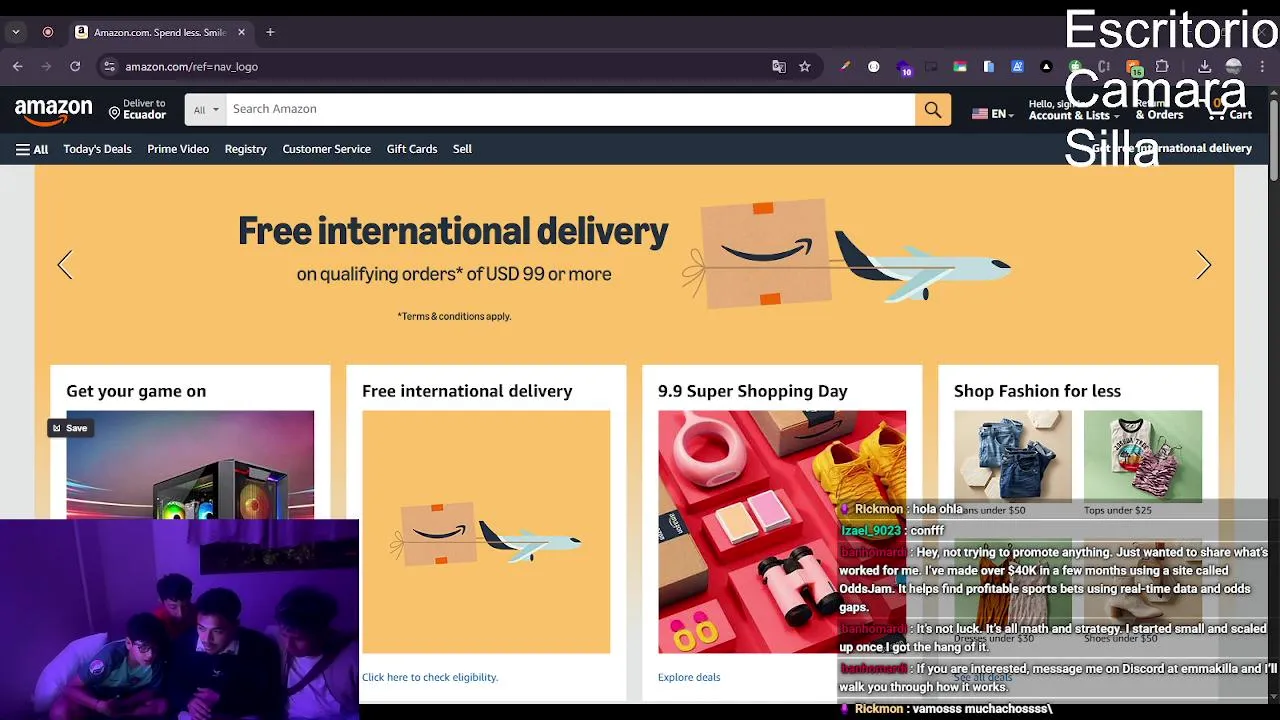Screen dimensions: 1280x720
Task: Click the black triangle extension icon
Action: tap(1046, 66)
